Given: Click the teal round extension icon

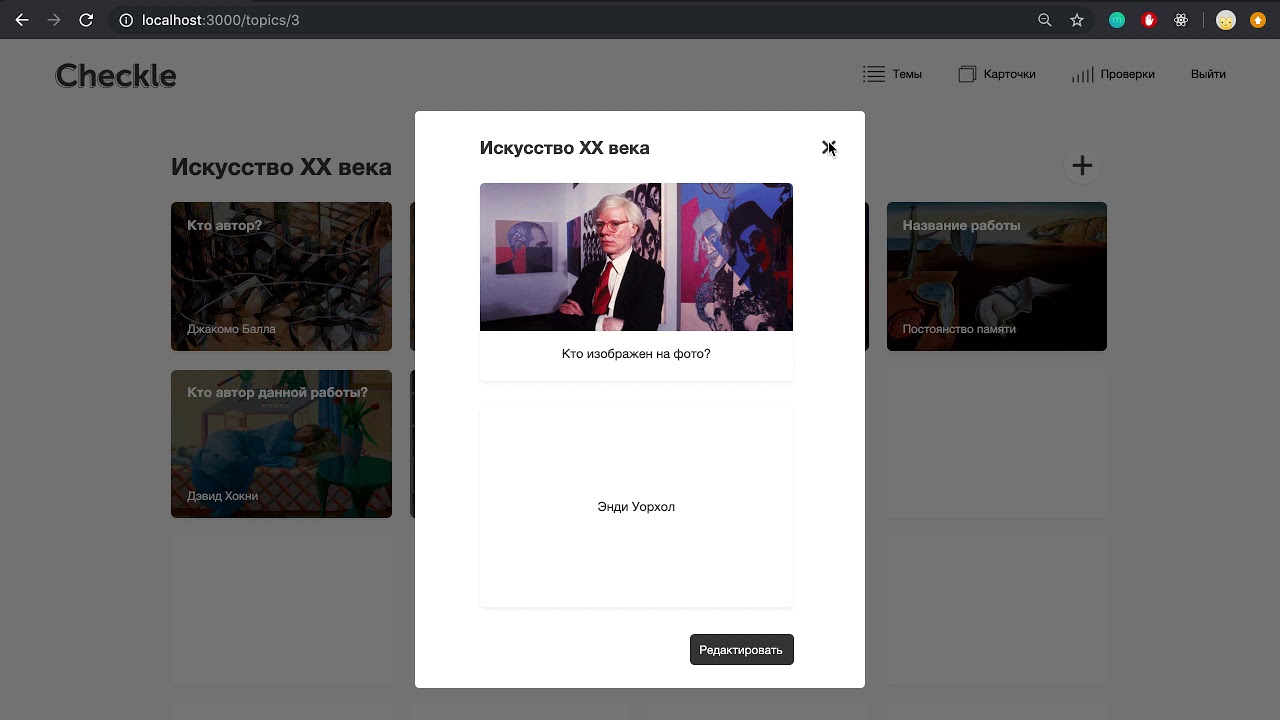Looking at the screenshot, I should 1117,20.
